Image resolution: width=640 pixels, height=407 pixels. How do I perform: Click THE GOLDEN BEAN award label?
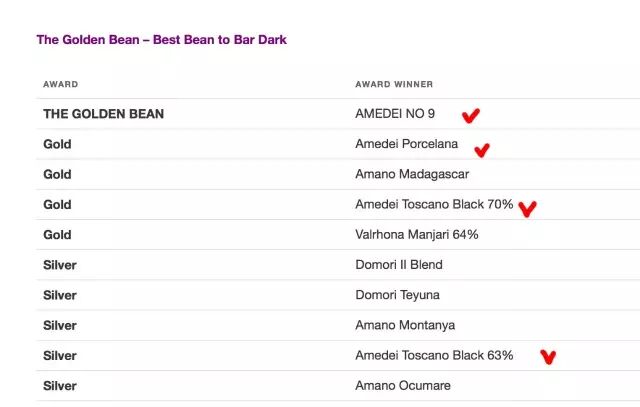[x=104, y=114]
